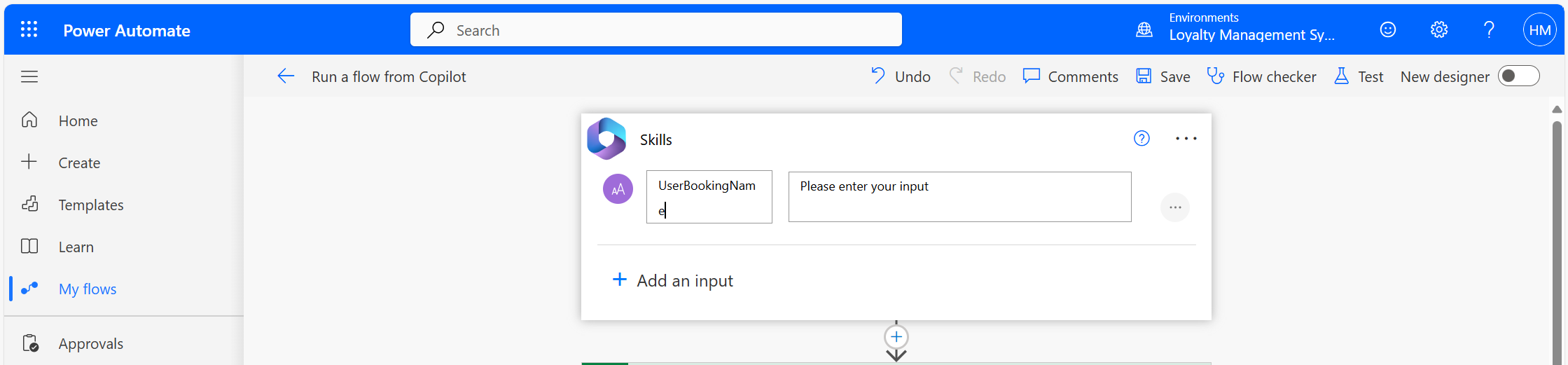Viewport: 1568px width, 365px height.
Task: Collapse the left navigation hamburger menu
Action: [29, 76]
